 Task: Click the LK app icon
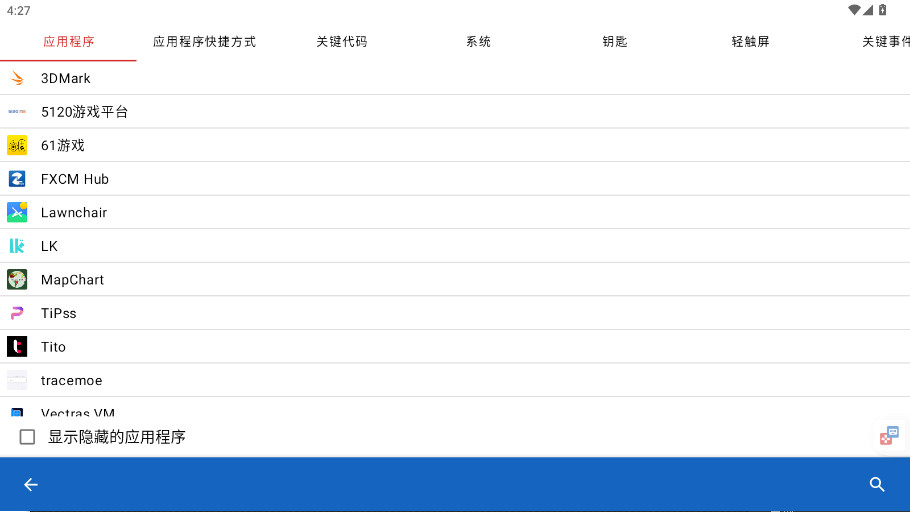17,246
